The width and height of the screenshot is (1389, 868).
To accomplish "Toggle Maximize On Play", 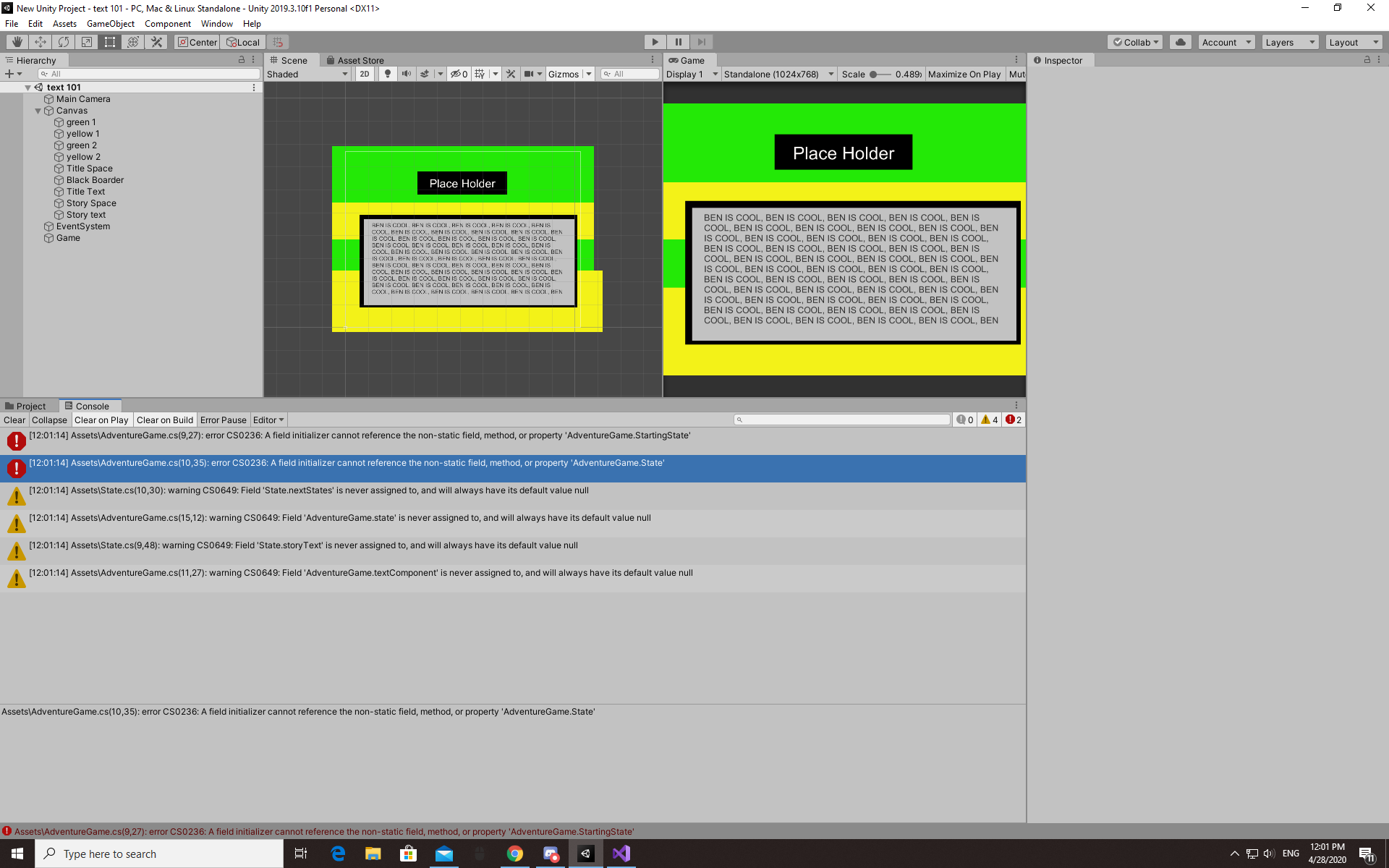I will pos(964,74).
